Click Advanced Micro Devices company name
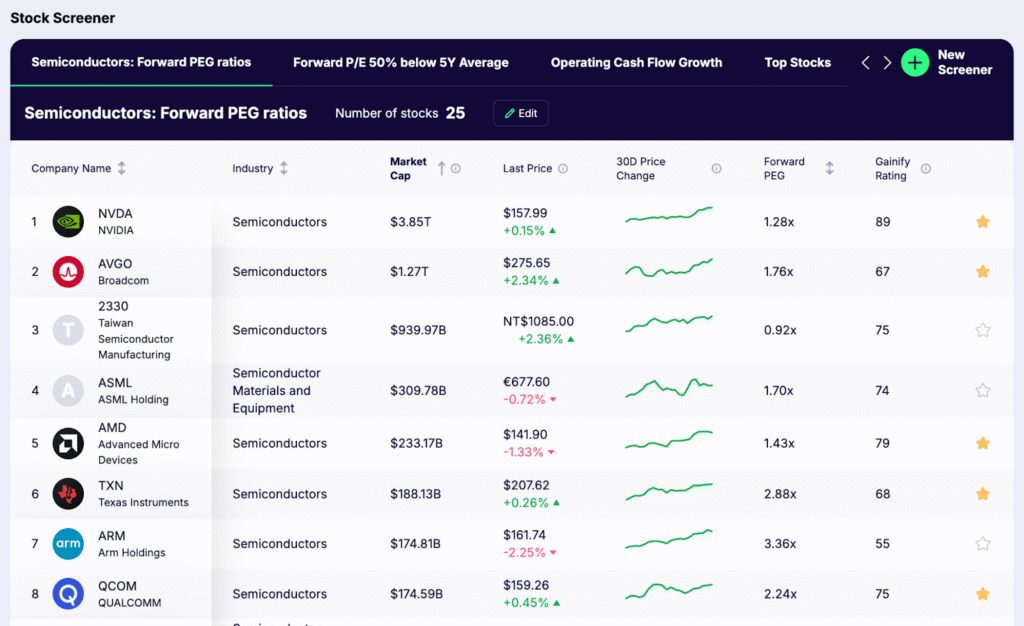This screenshot has height=626, width=1024. pos(138,452)
